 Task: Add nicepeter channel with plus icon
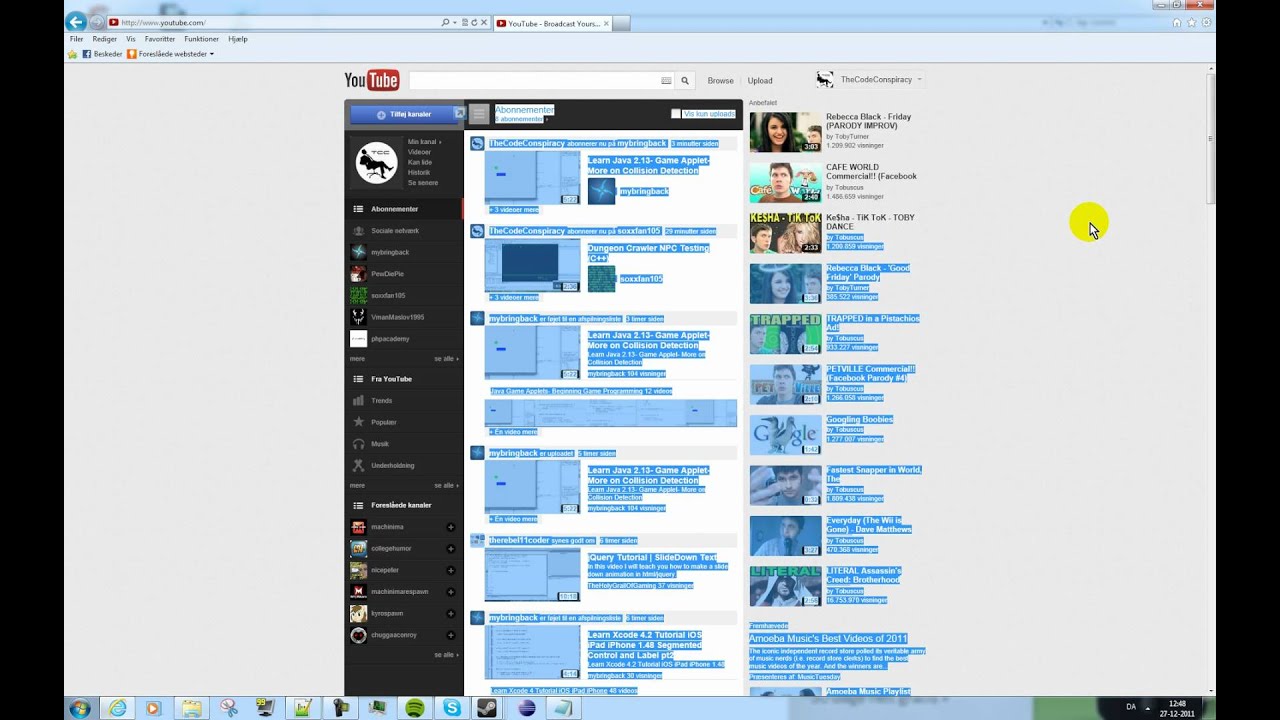451,570
